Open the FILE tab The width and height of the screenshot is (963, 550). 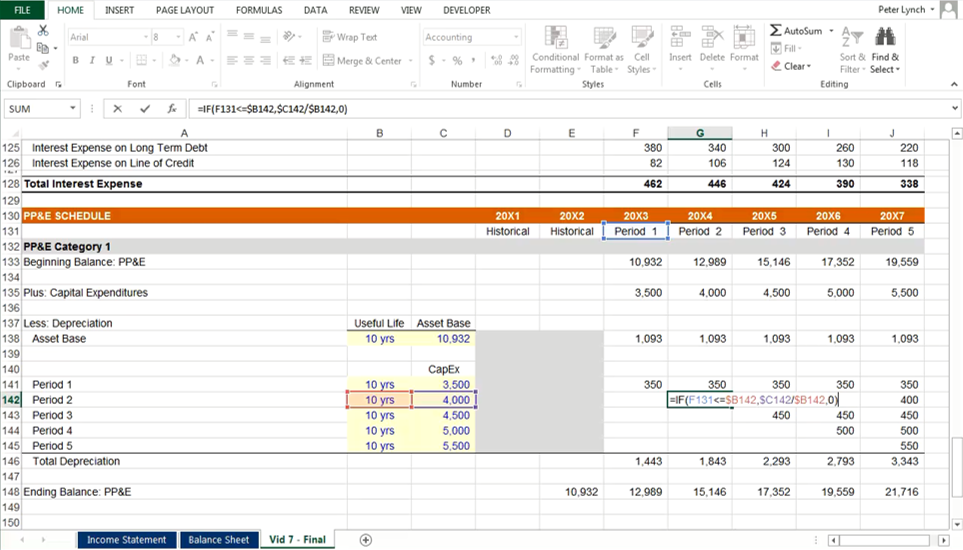[22, 10]
